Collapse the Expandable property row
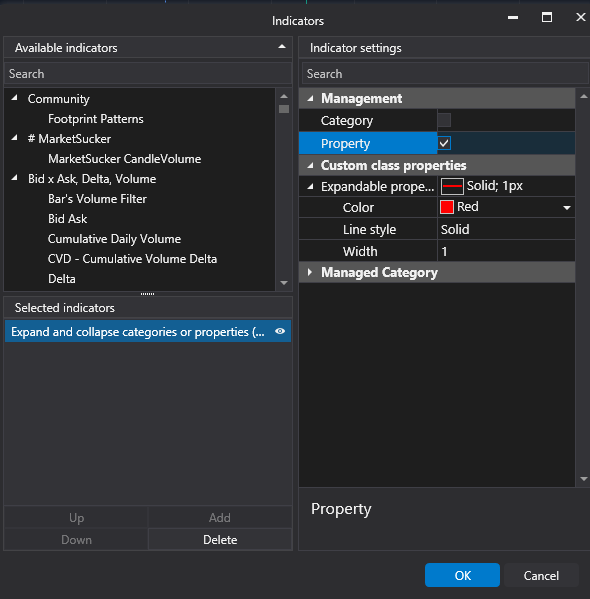Image resolution: width=590 pixels, height=599 pixels. 311,187
